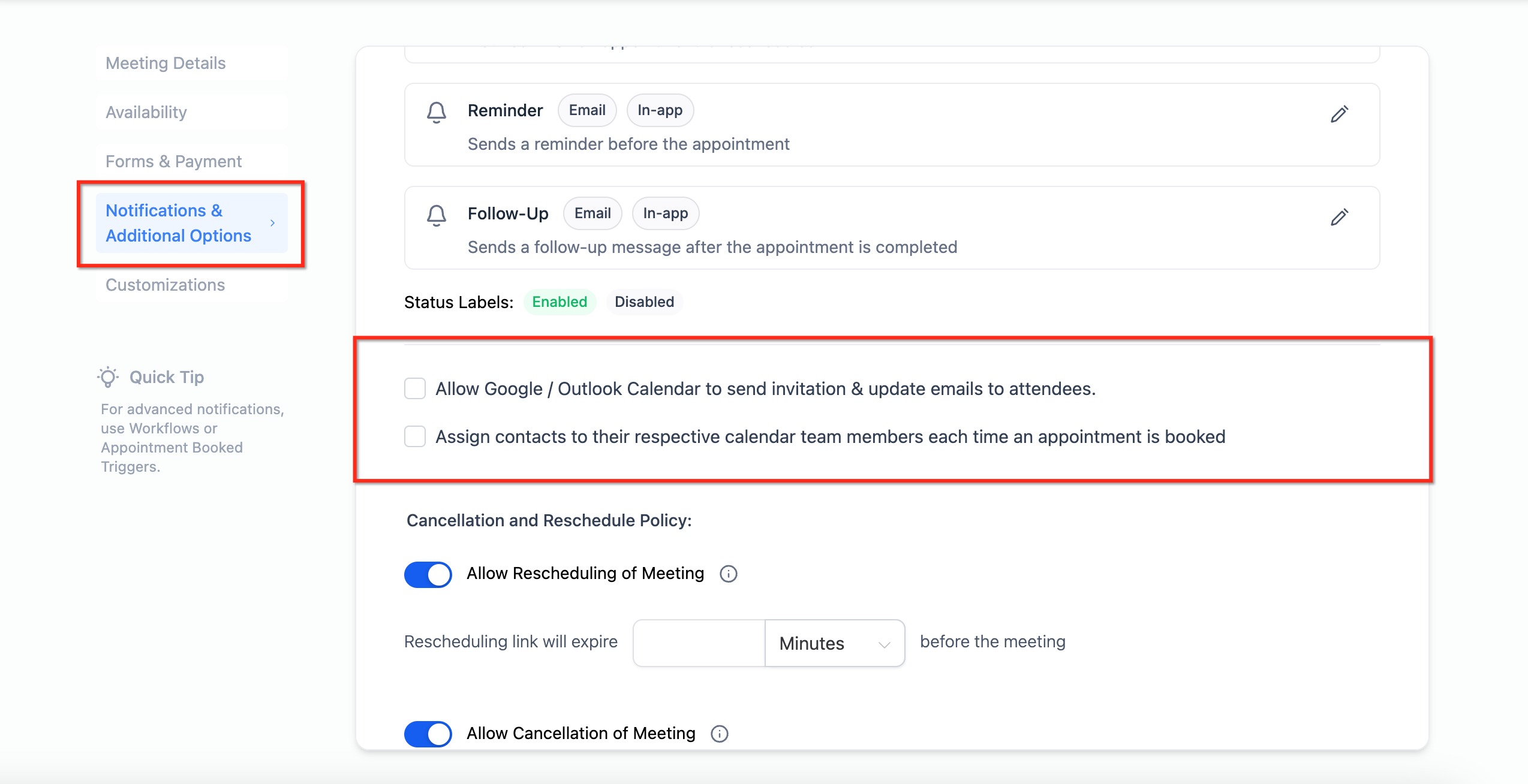Open the Customizations tab

[165, 285]
